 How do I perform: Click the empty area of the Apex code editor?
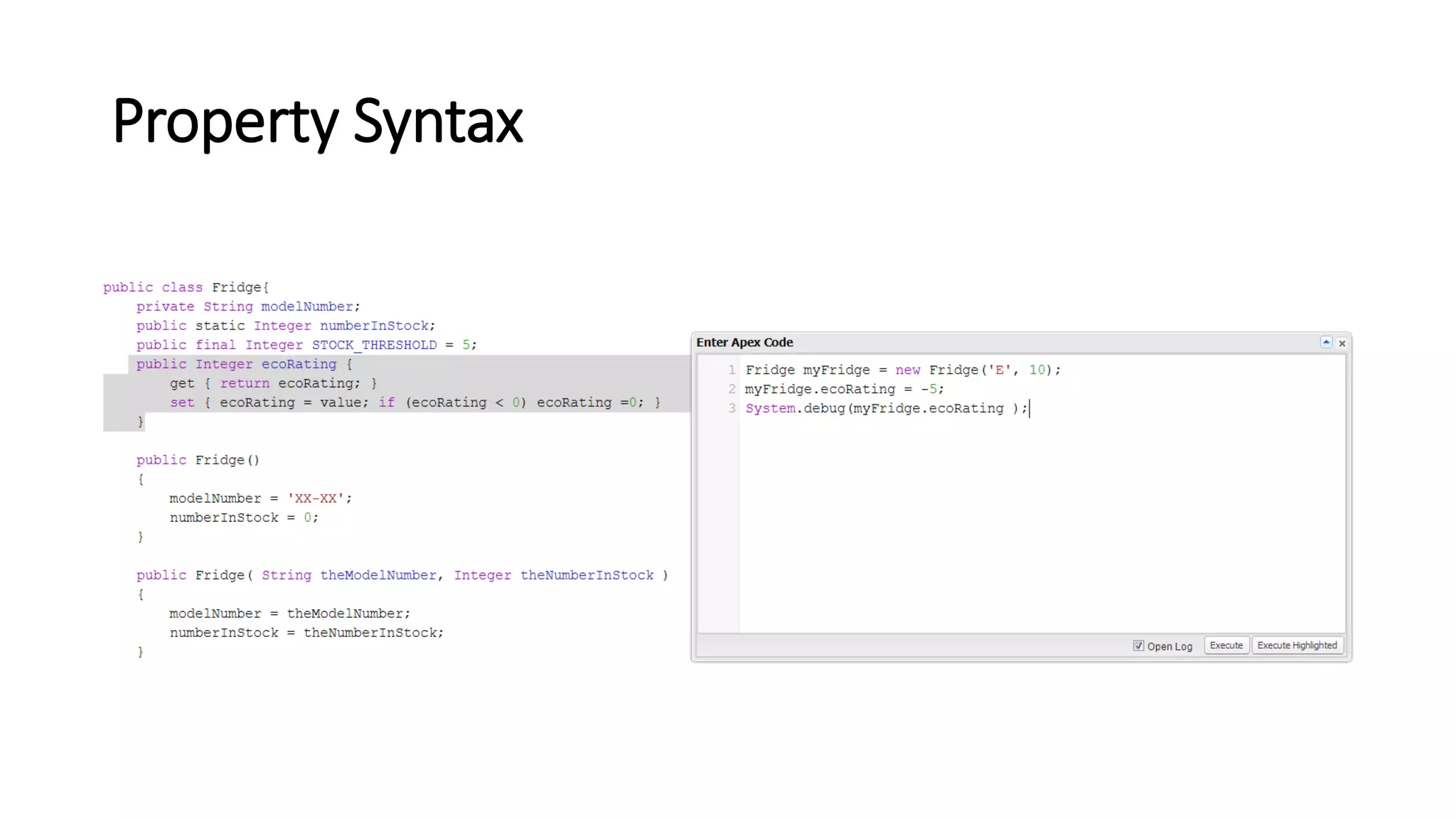coord(1042,526)
